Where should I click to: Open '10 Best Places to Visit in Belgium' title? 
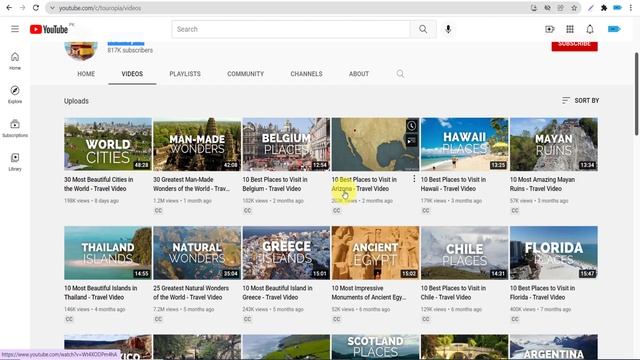point(275,184)
